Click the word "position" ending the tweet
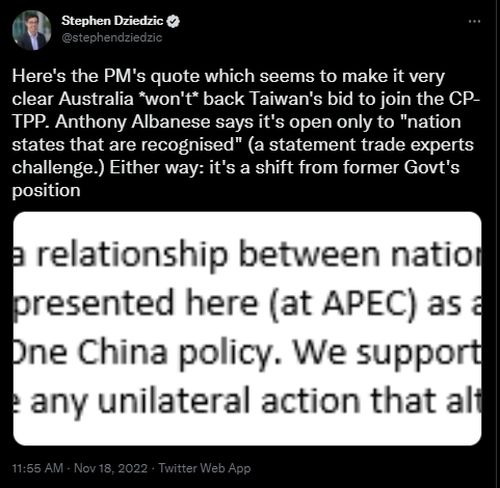The height and width of the screenshot is (488, 500). pyautogui.click(x=46, y=191)
